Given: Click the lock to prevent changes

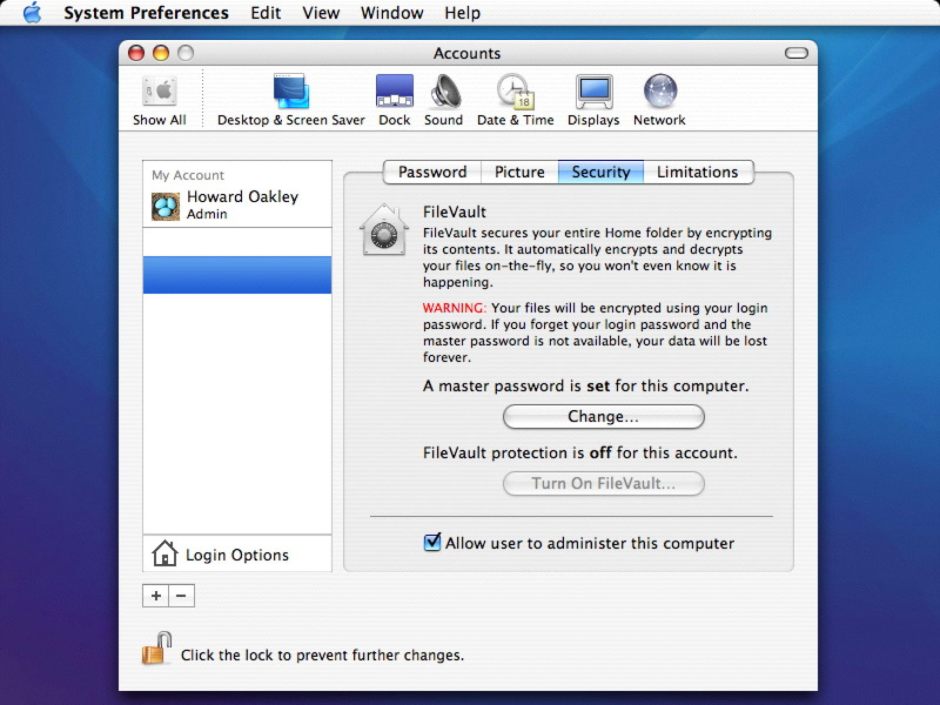Looking at the screenshot, I should [x=156, y=650].
